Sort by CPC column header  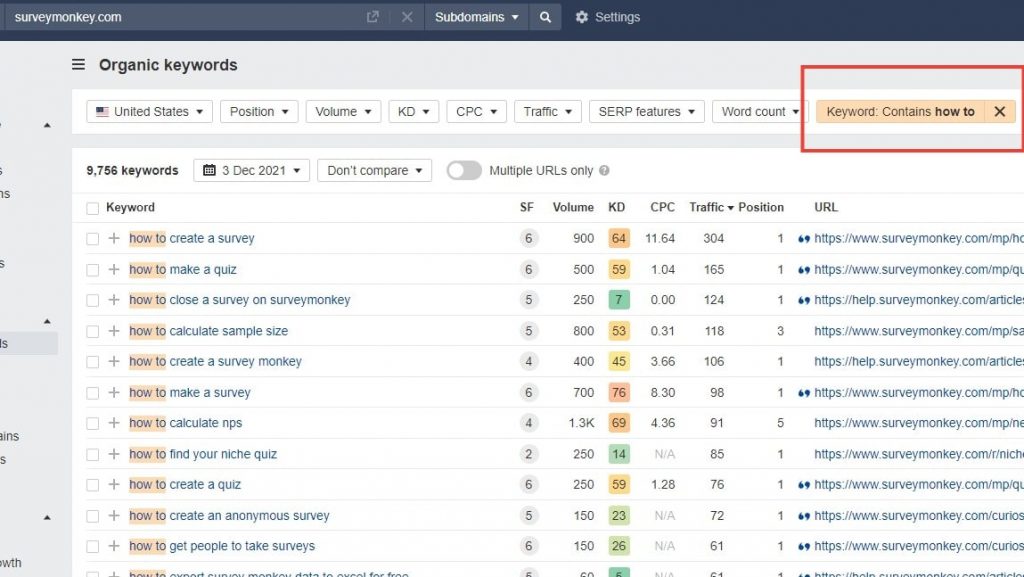[662, 207]
